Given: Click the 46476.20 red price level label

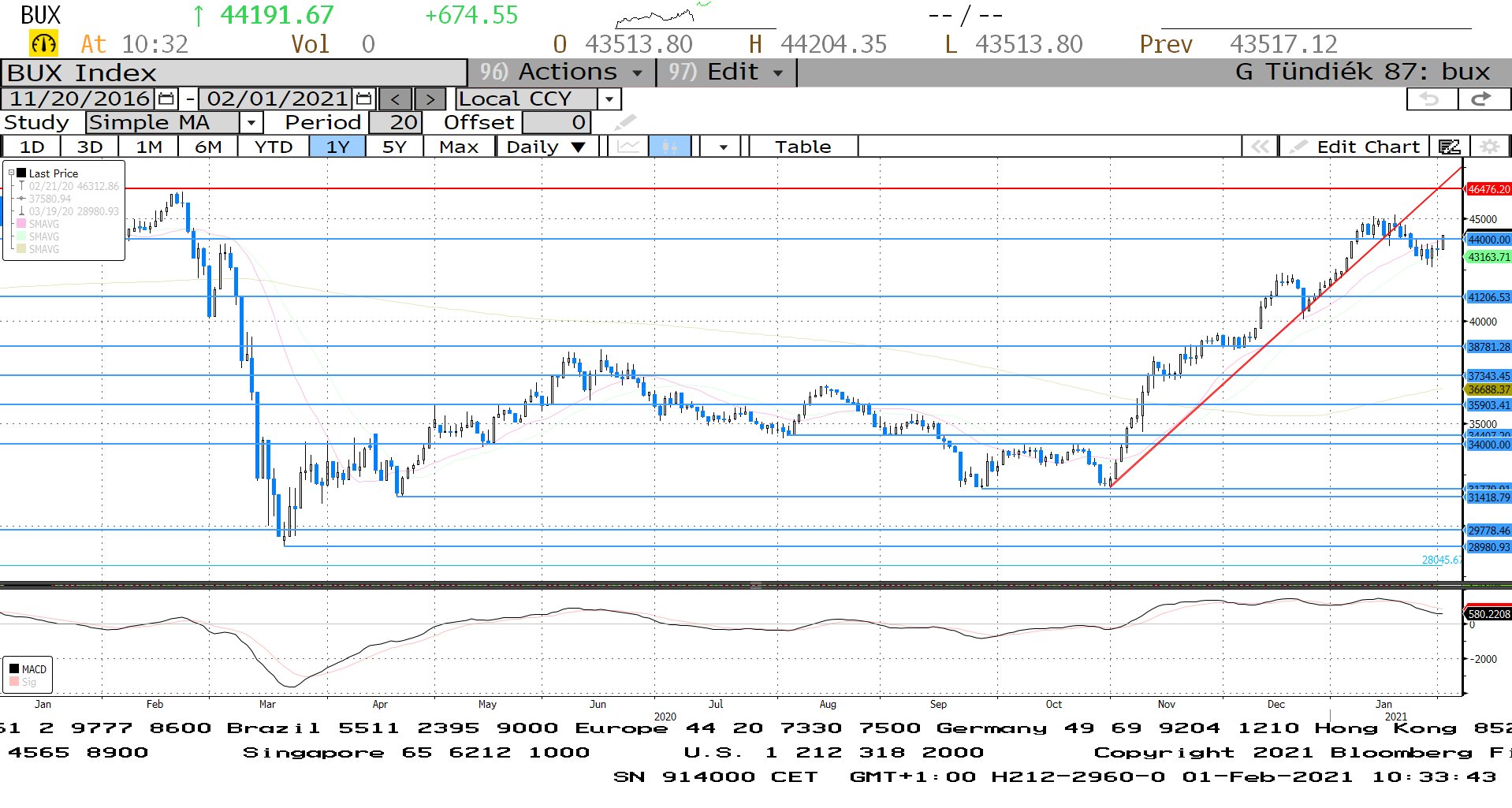Looking at the screenshot, I should (x=1488, y=189).
